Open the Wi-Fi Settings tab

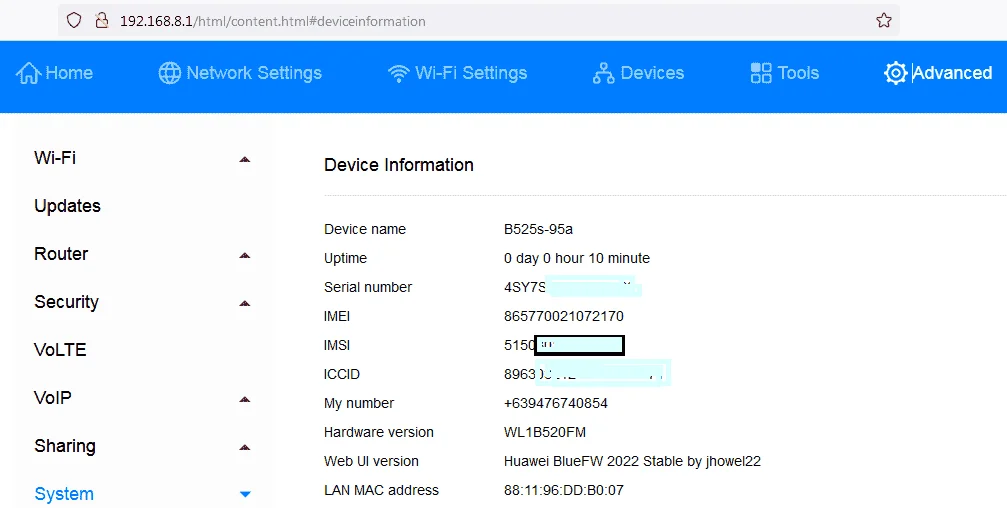point(457,73)
